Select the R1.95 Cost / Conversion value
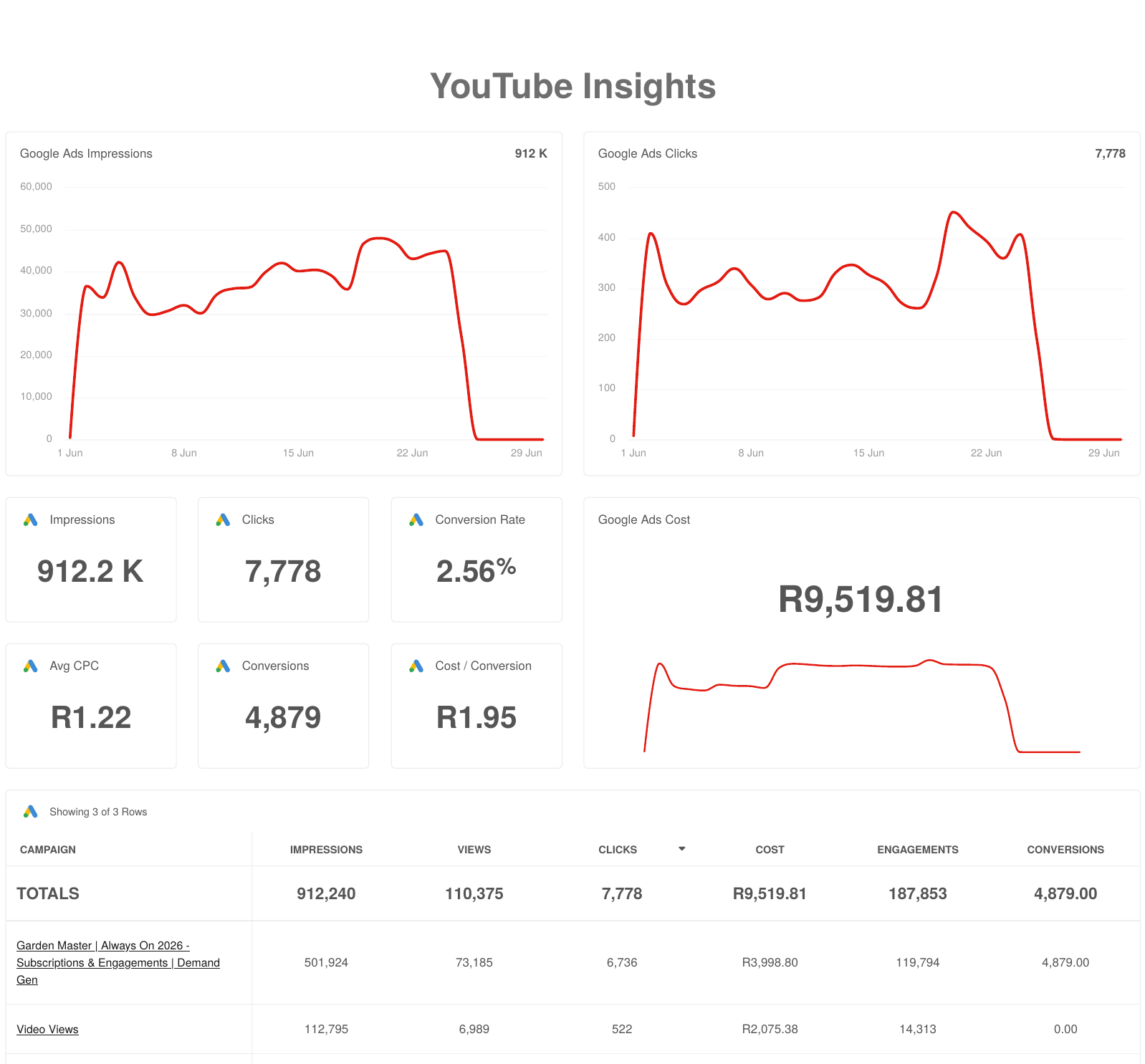The width and height of the screenshot is (1145, 1064). (x=476, y=718)
